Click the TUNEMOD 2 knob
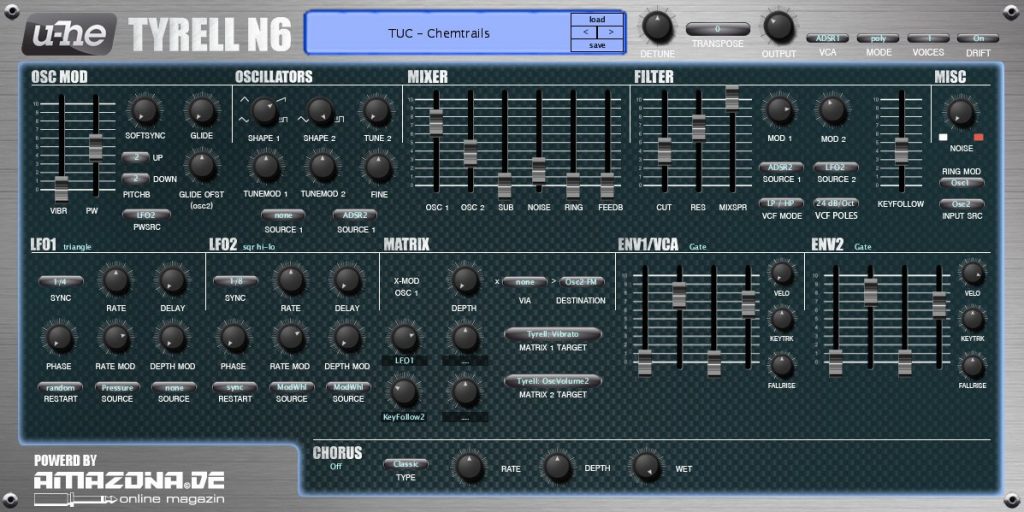Image resolution: width=1024 pixels, height=512 pixels. tap(323, 167)
